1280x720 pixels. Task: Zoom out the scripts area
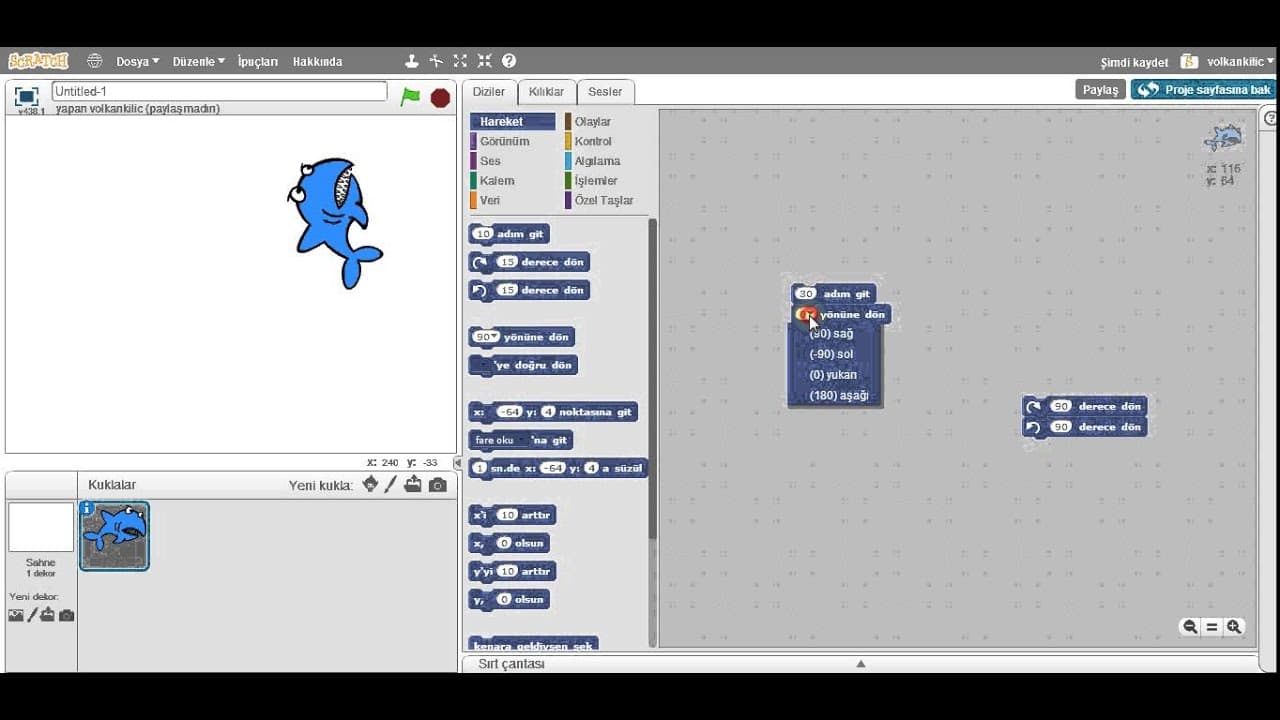click(1190, 627)
